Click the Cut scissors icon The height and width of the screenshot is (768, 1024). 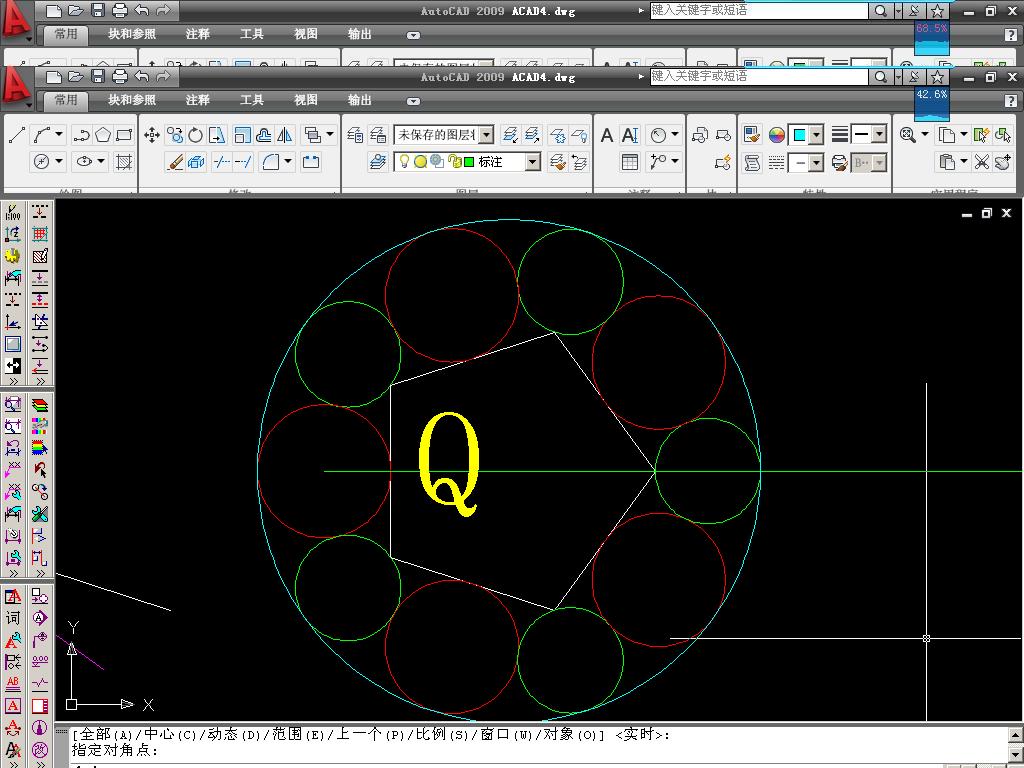pos(982,161)
